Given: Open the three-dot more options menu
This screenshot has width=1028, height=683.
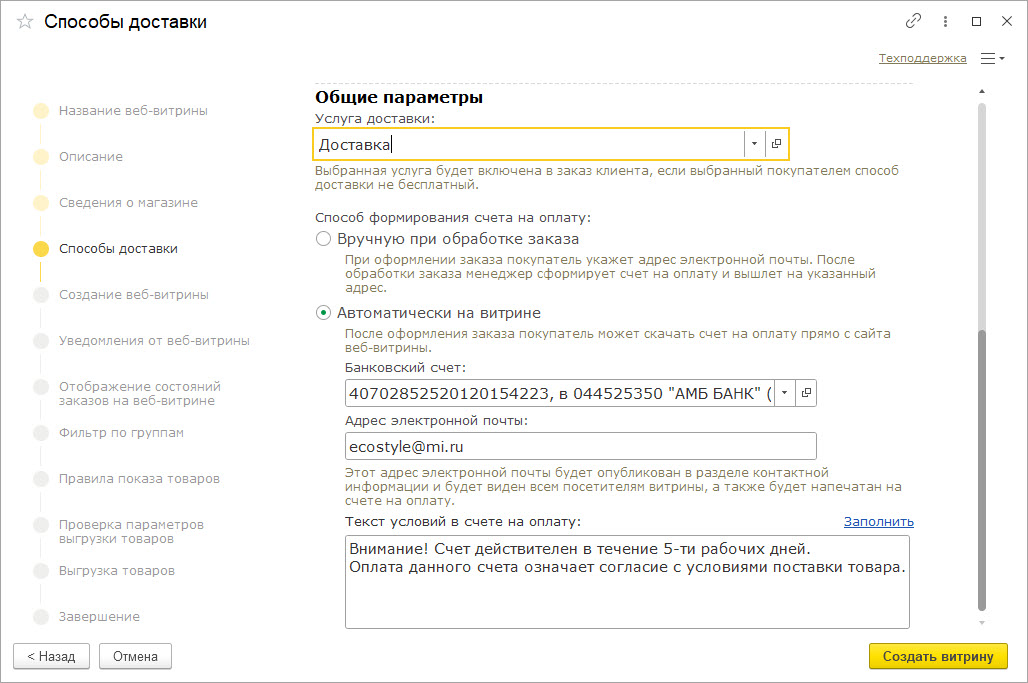Looking at the screenshot, I should pos(945,21).
